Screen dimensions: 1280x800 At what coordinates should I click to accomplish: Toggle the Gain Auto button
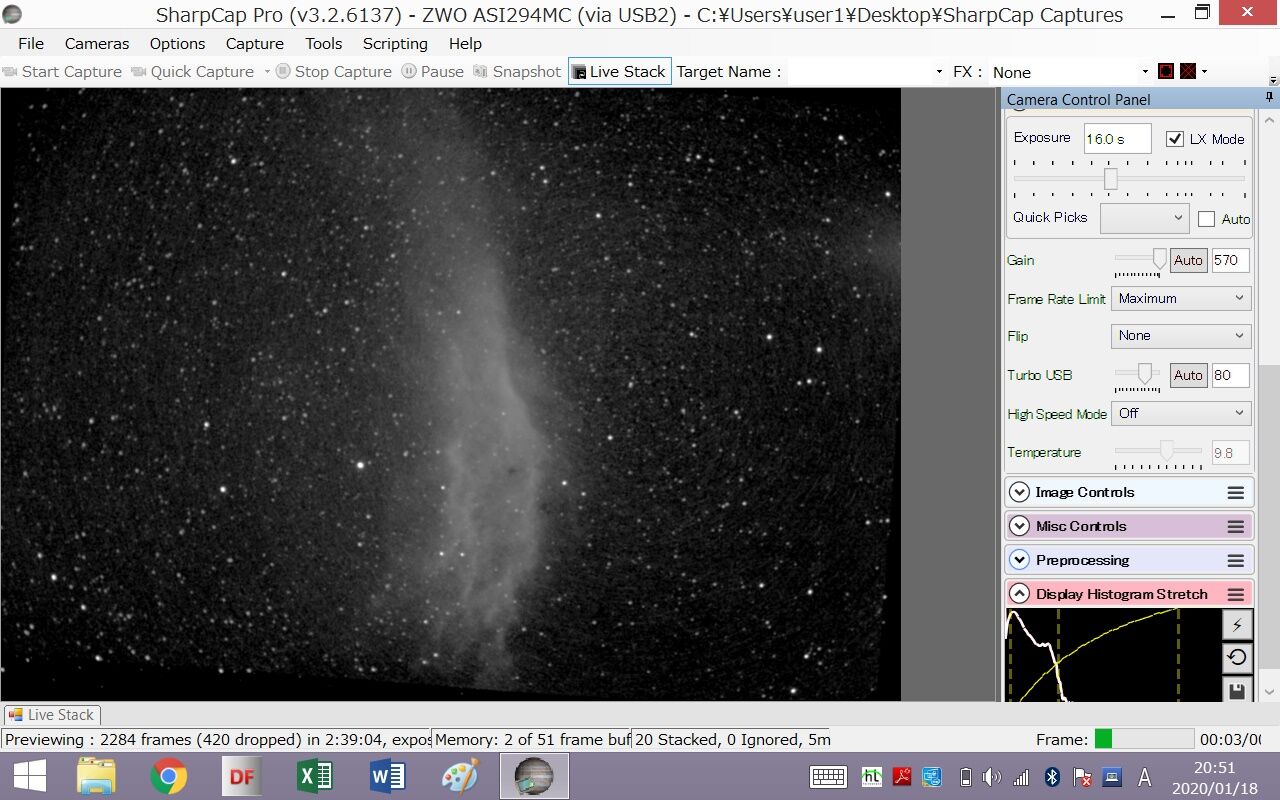coord(1188,261)
